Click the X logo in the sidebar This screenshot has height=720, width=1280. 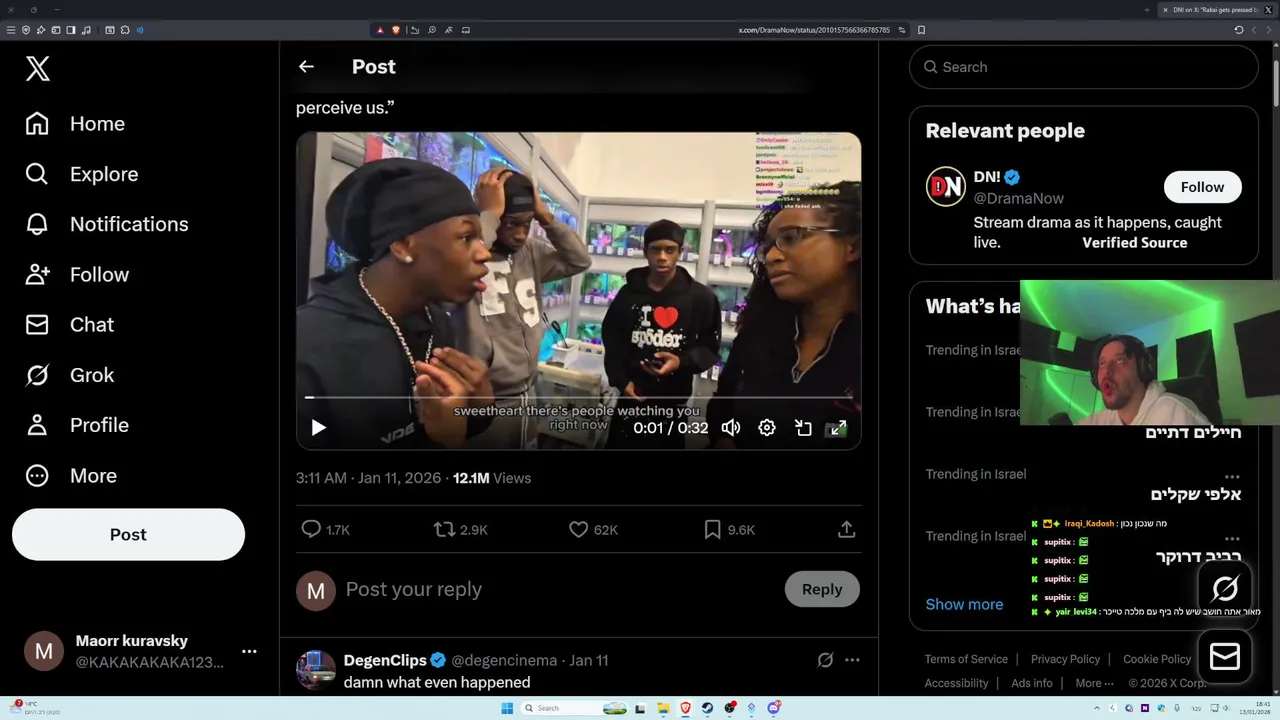point(38,68)
